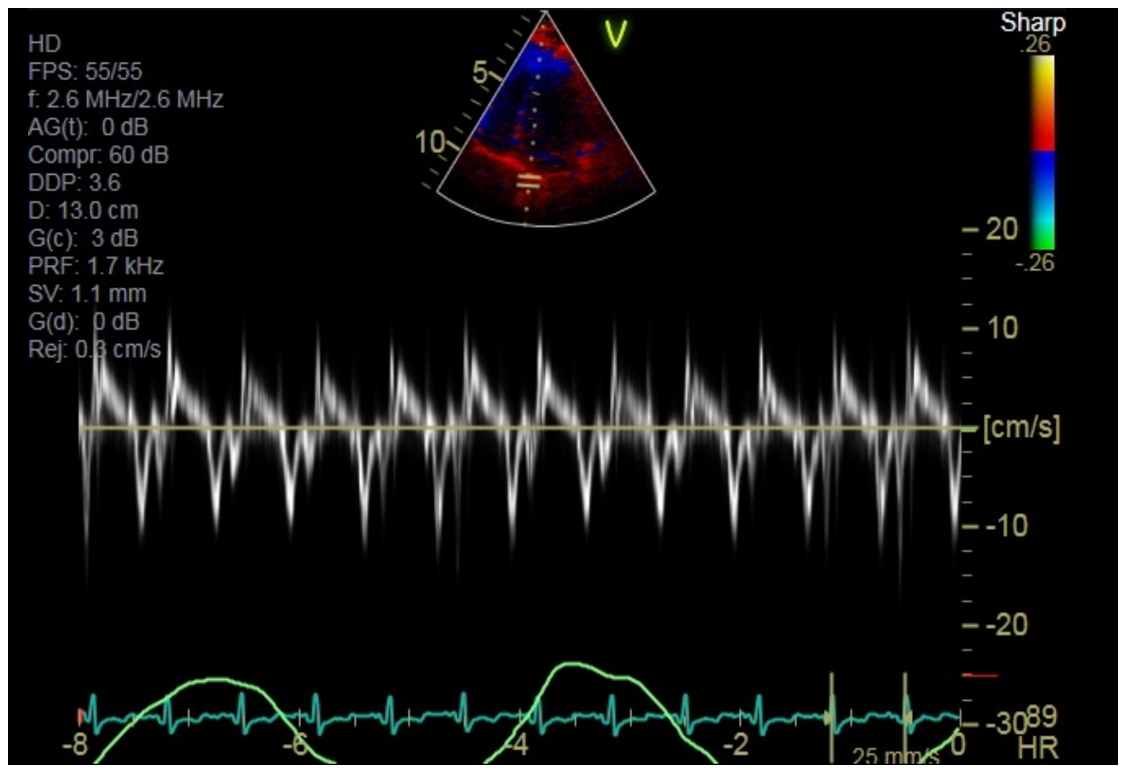Click the FPS: 55/55 readout
The width and height of the screenshot is (1128, 770).
pos(85,71)
